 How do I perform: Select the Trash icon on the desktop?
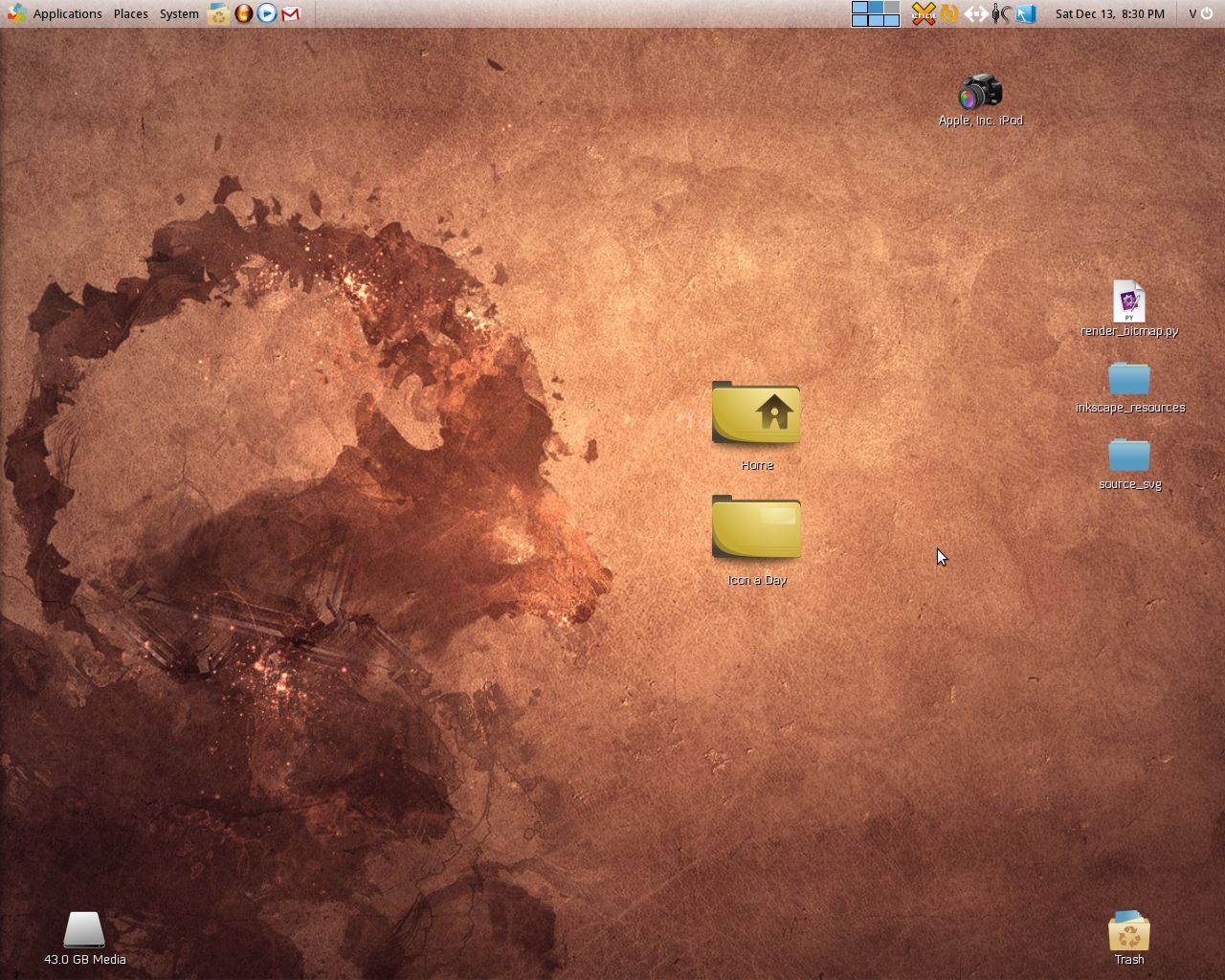point(1129,930)
